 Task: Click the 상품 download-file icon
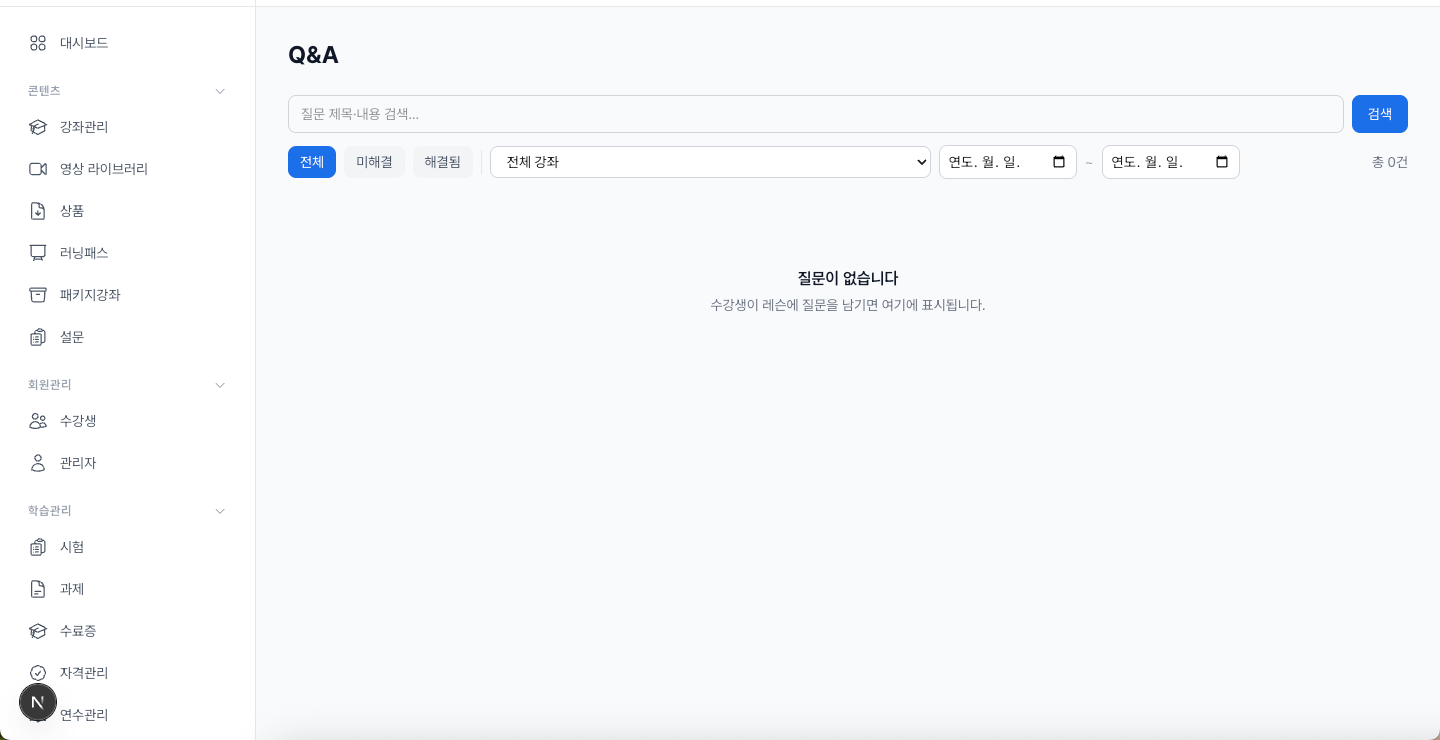(38, 211)
